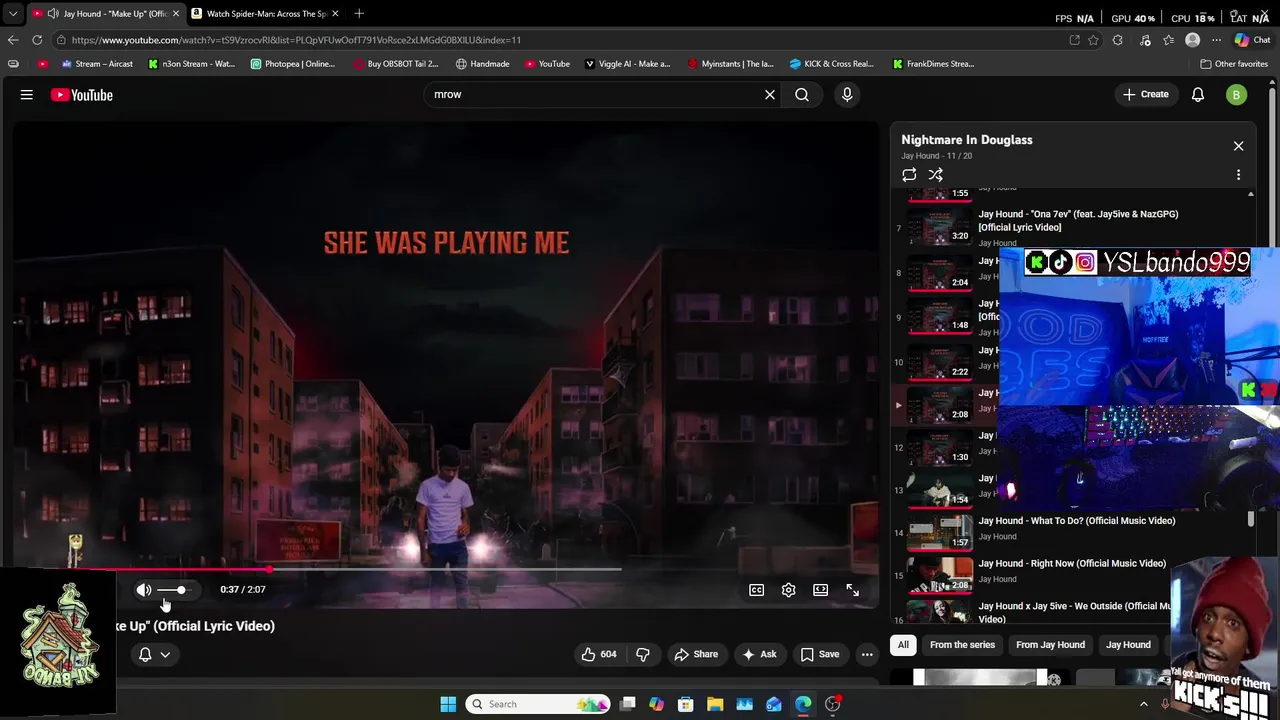Screen dimensions: 1280x720
Task: Select the 'Jay Hound' chip
Action: point(1128,645)
